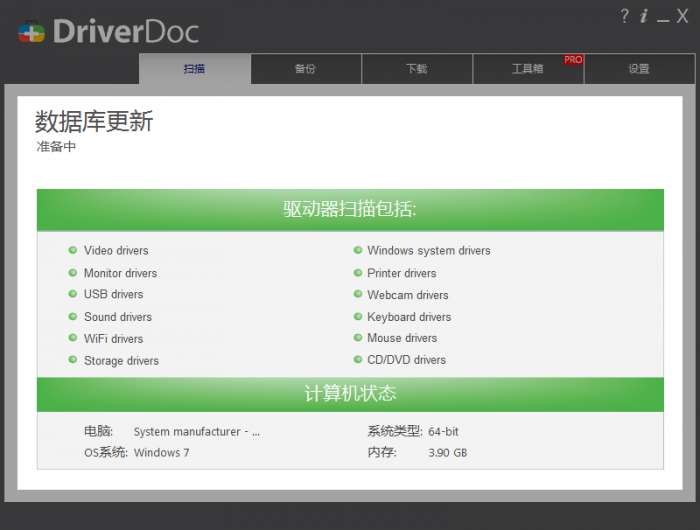
Task: Click the Printer drivers bullet icon
Action: pyautogui.click(x=358, y=272)
